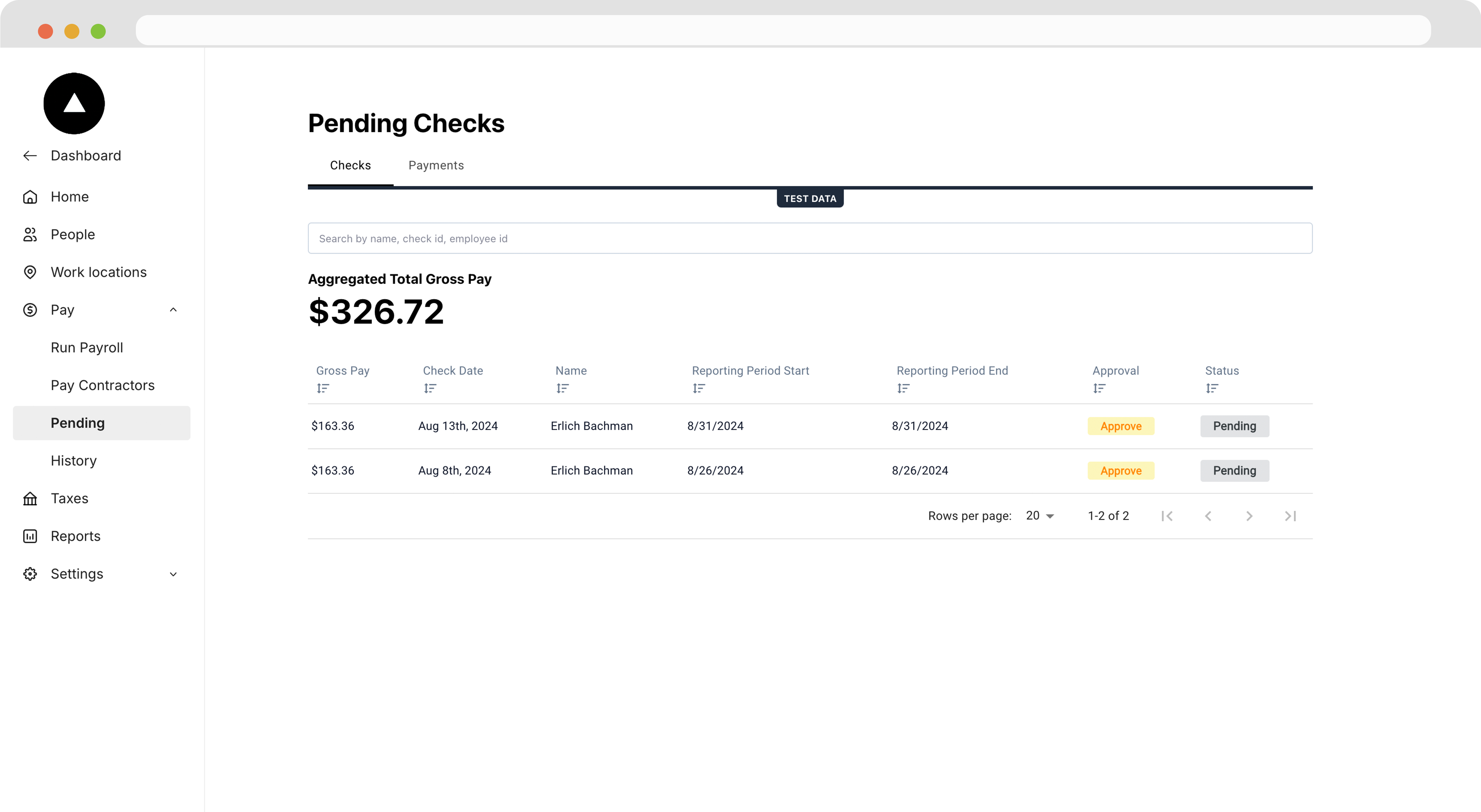Click the People users icon
This screenshot has height=812, width=1481.
pos(30,235)
